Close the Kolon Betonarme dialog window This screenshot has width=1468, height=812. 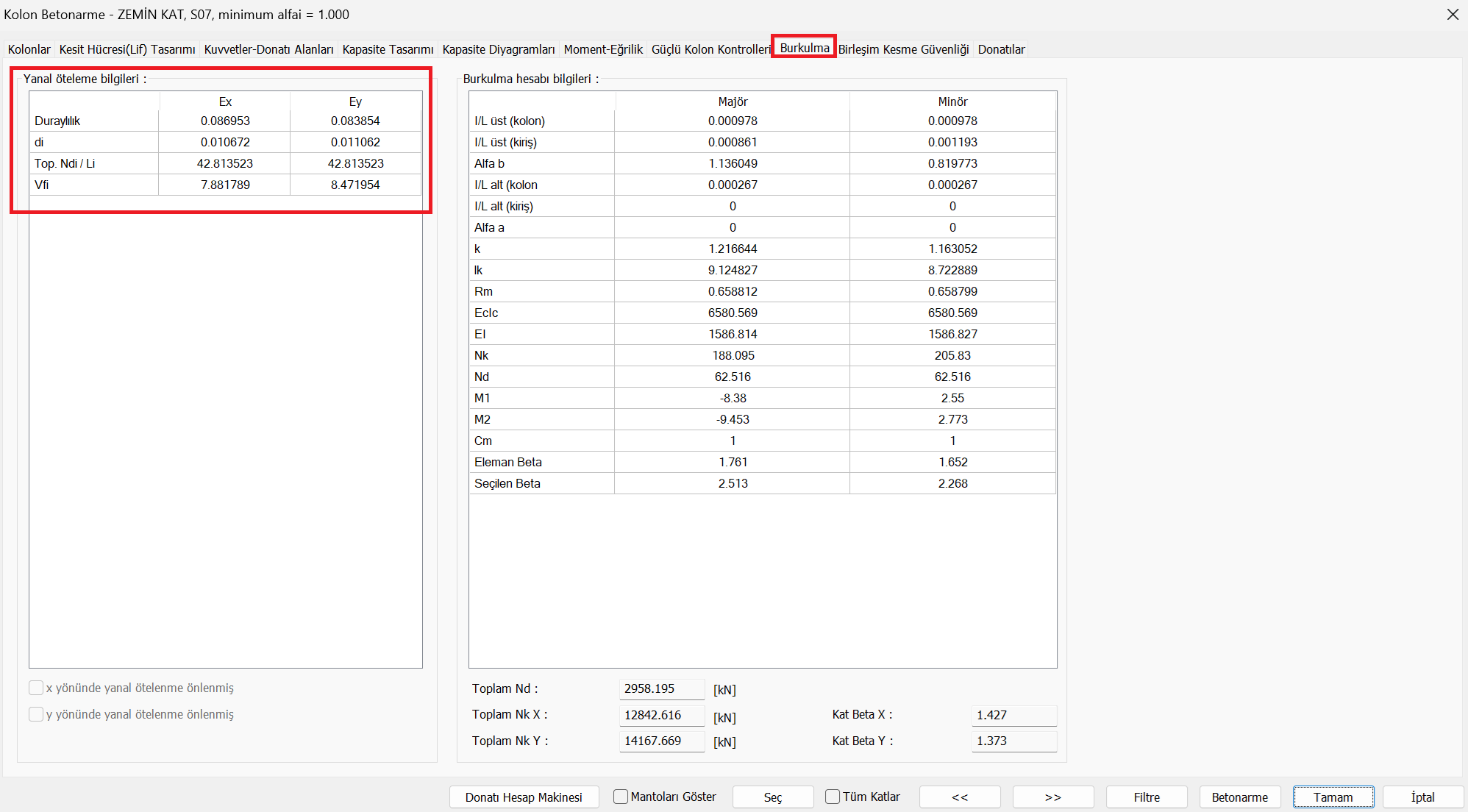(x=1453, y=15)
